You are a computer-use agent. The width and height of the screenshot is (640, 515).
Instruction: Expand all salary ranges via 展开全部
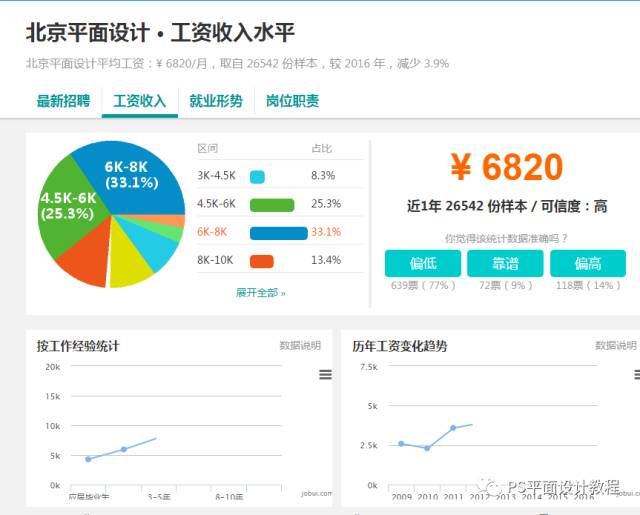pyautogui.click(x=260, y=293)
